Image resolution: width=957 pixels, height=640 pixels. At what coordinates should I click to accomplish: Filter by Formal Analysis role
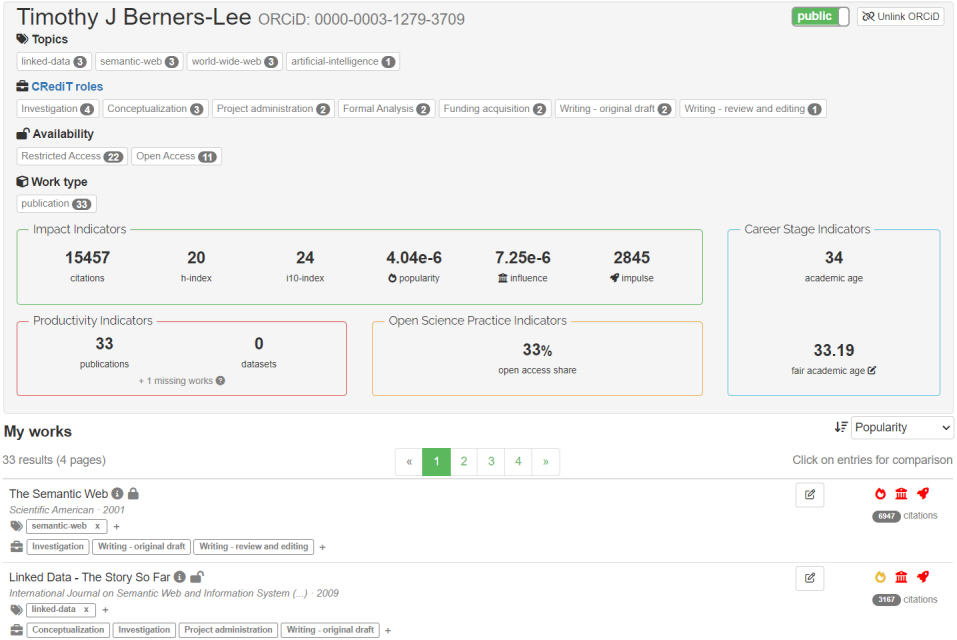pos(386,109)
